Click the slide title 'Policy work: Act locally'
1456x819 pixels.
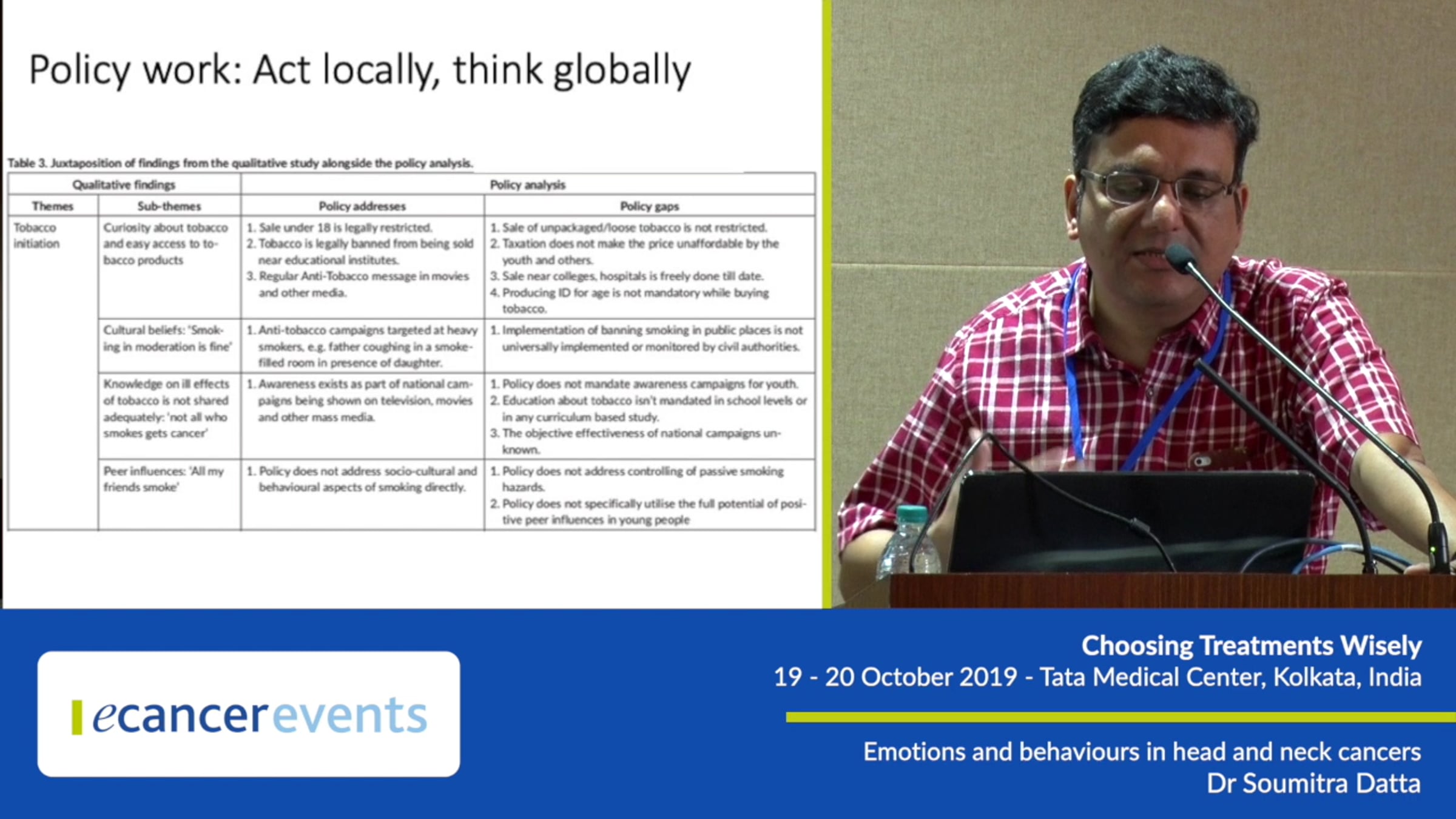[x=360, y=70]
